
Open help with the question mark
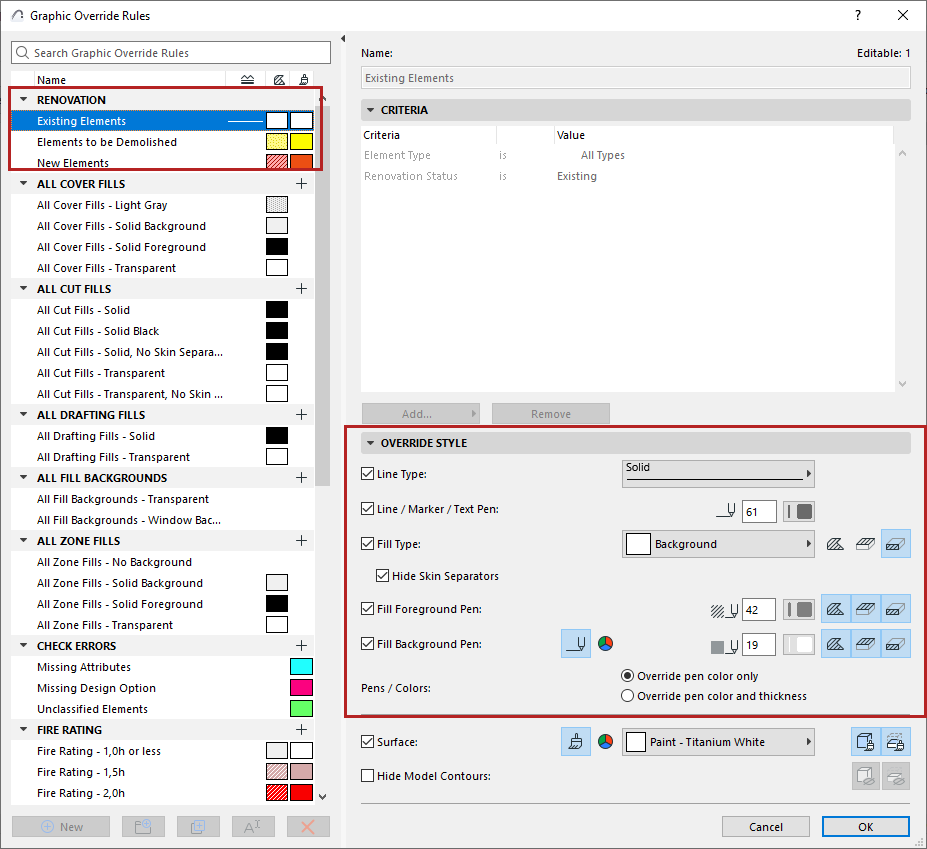tap(858, 15)
